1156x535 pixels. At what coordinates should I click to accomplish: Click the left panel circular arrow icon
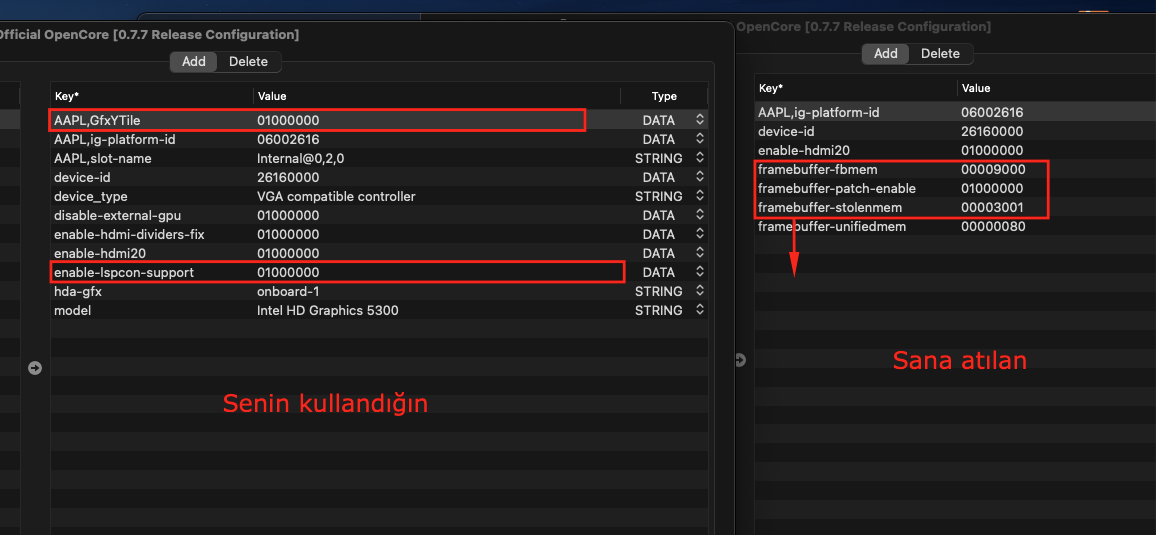(35, 367)
